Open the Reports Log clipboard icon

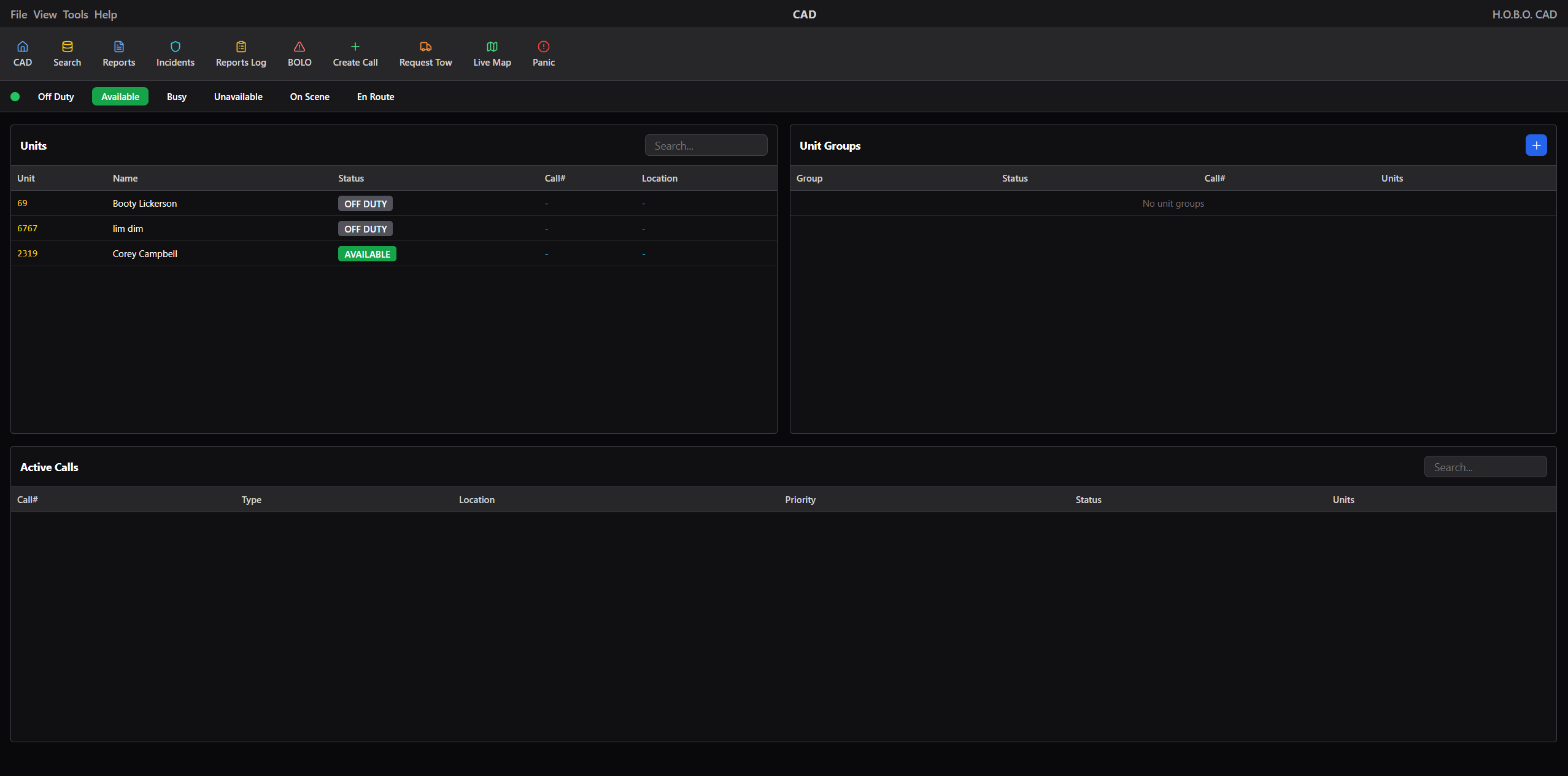pos(241,47)
